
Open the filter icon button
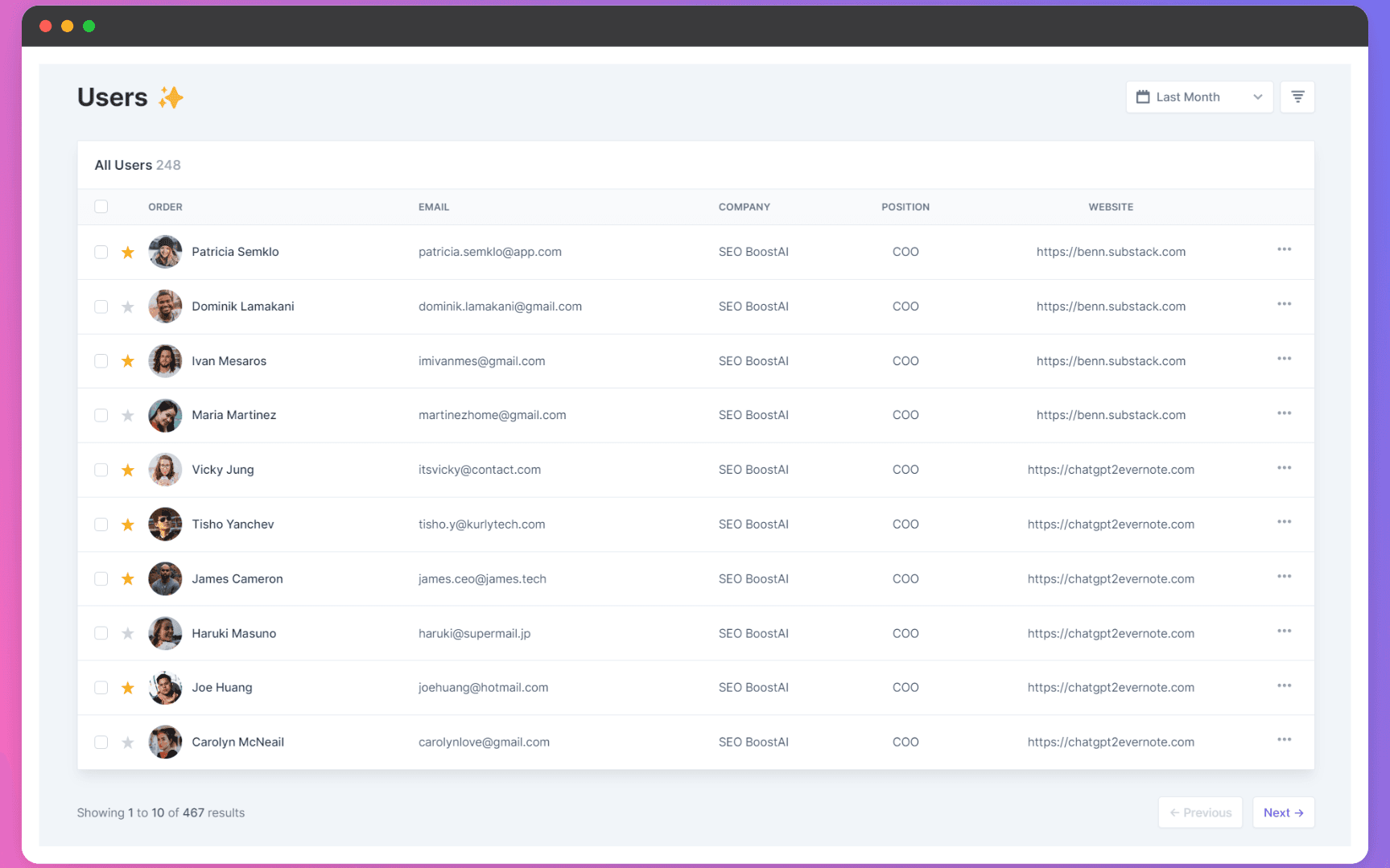pyautogui.click(x=1297, y=97)
